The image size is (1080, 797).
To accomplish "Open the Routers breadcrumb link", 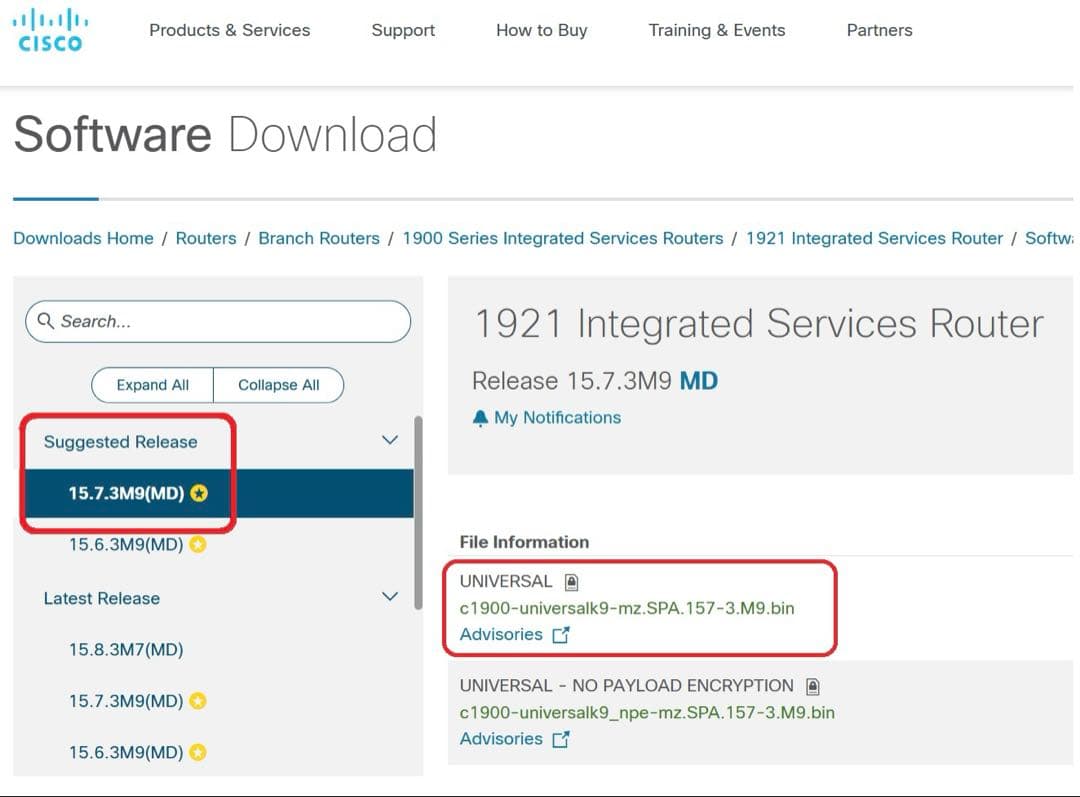I will pos(206,238).
